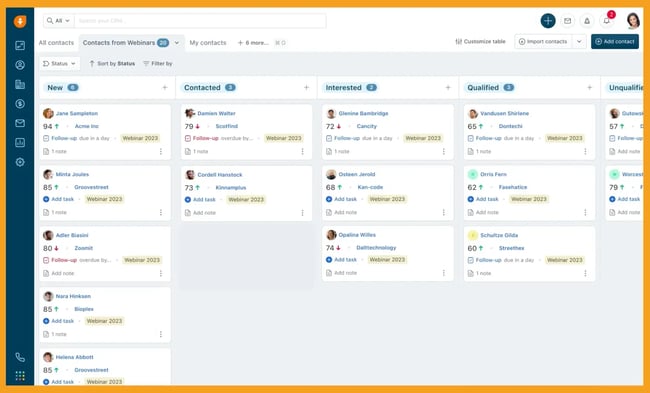
Task: Open more options on Jane Sampleton card
Action: tap(161, 151)
